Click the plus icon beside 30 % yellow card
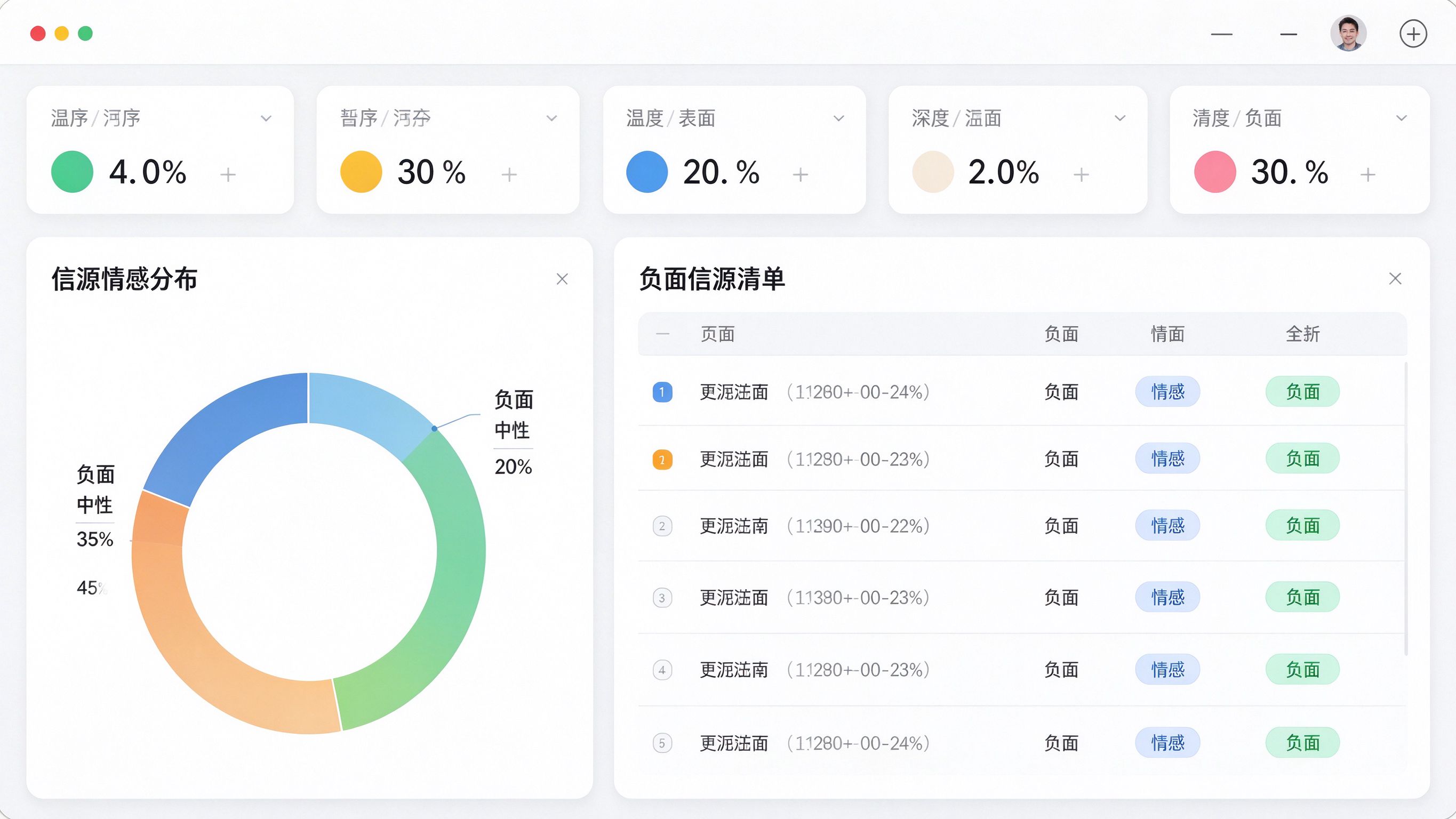The width and height of the screenshot is (1456, 819). pos(509,175)
